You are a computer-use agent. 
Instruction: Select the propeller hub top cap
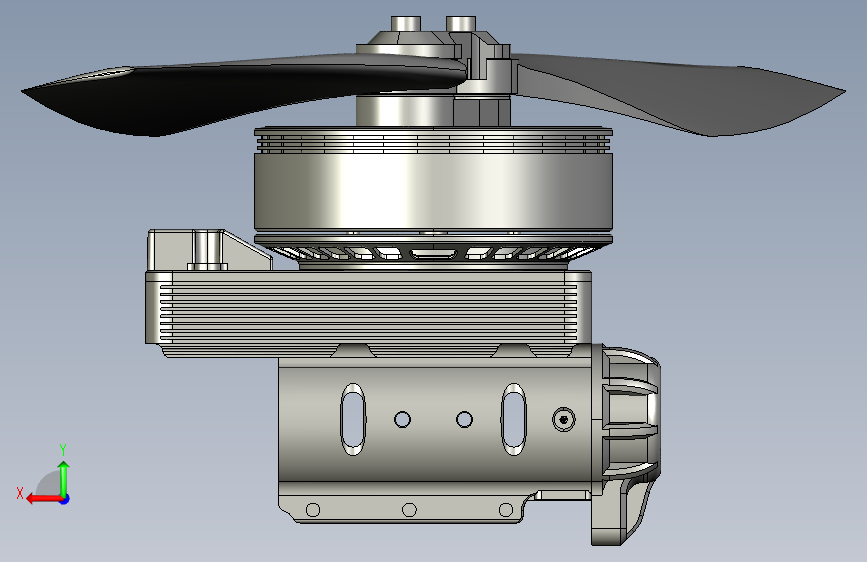coord(433,38)
